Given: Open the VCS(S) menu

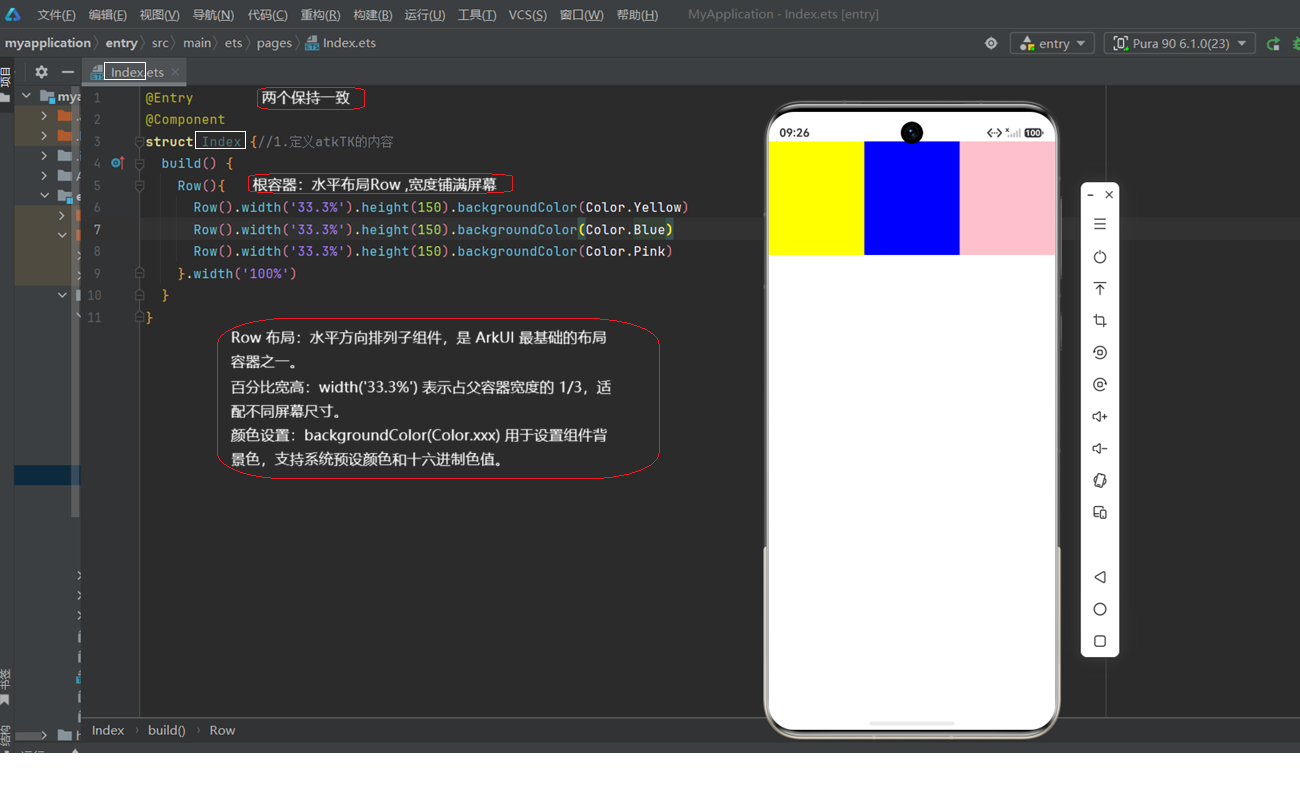Looking at the screenshot, I should point(528,15).
